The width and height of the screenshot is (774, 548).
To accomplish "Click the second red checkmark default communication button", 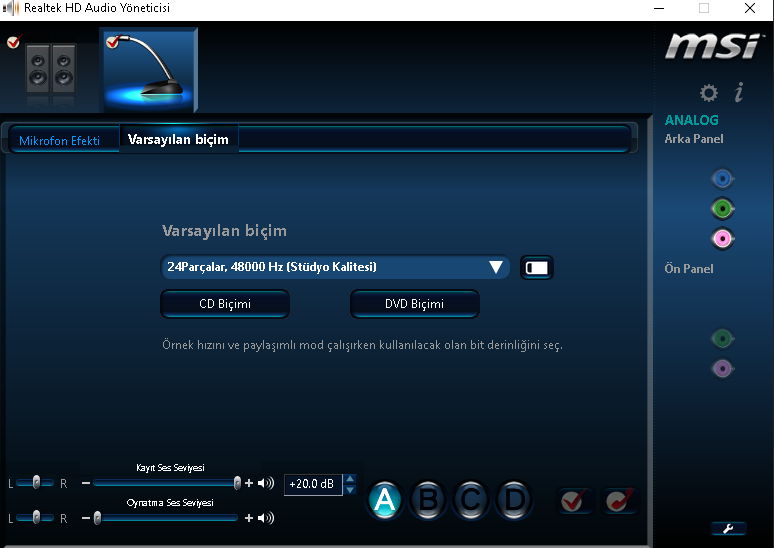I will tap(619, 501).
